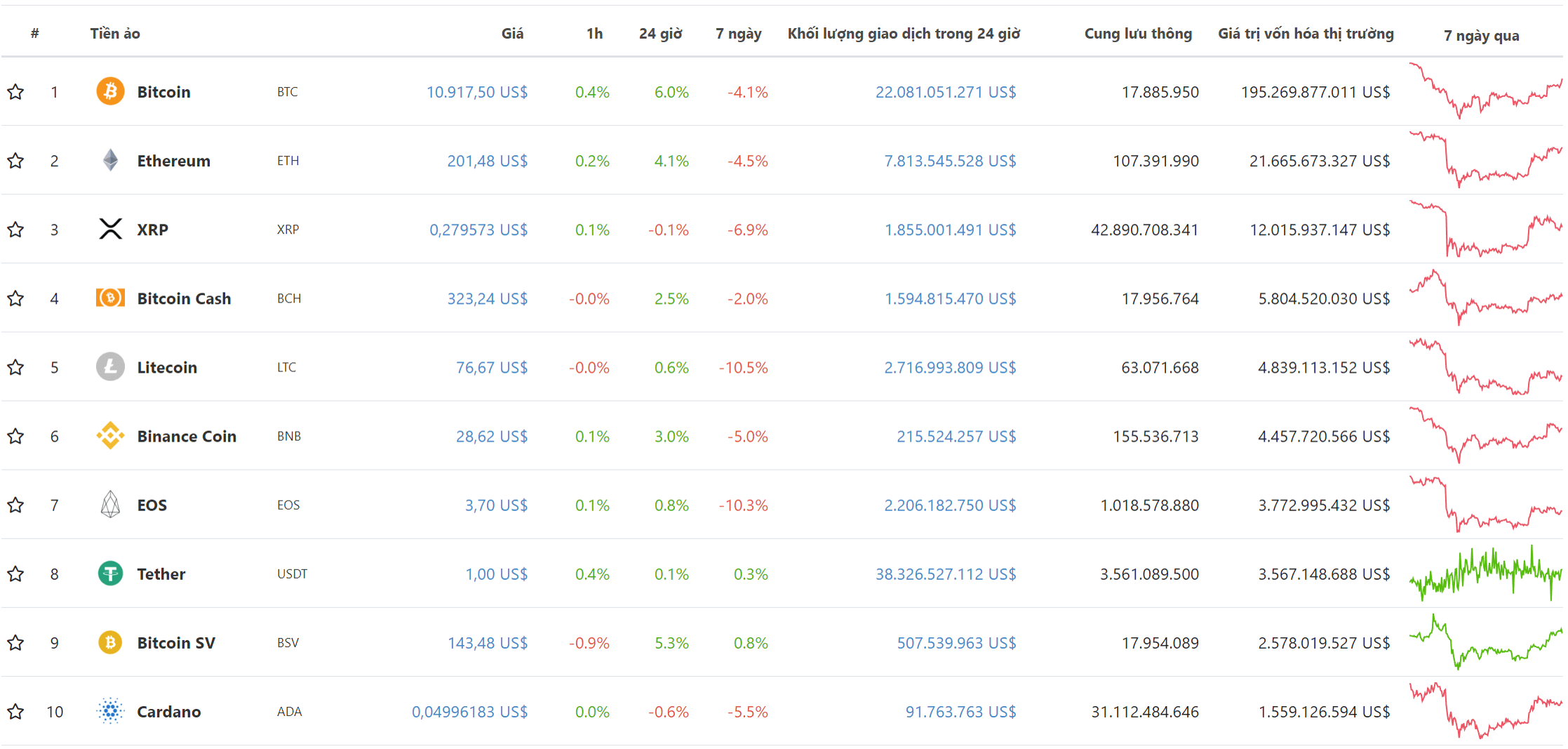The height and width of the screenshot is (749, 1568).
Task: Sort by the '24 giờ' column header
Action: (x=660, y=33)
